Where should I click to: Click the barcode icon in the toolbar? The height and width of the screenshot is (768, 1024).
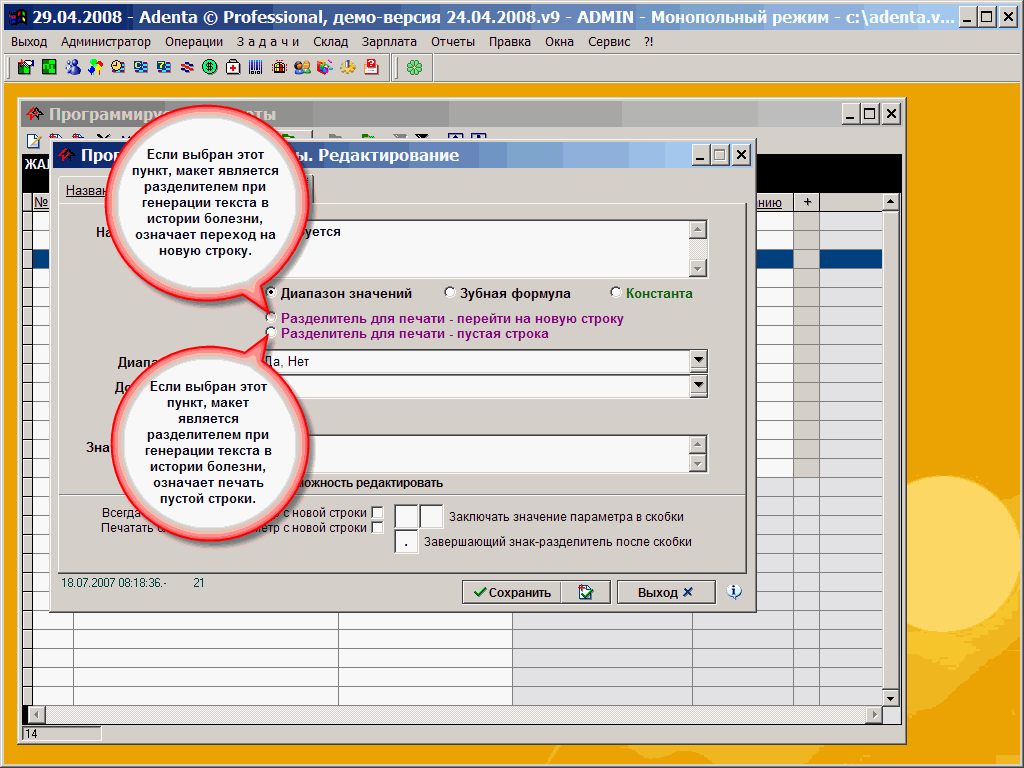pyautogui.click(x=256, y=67)
